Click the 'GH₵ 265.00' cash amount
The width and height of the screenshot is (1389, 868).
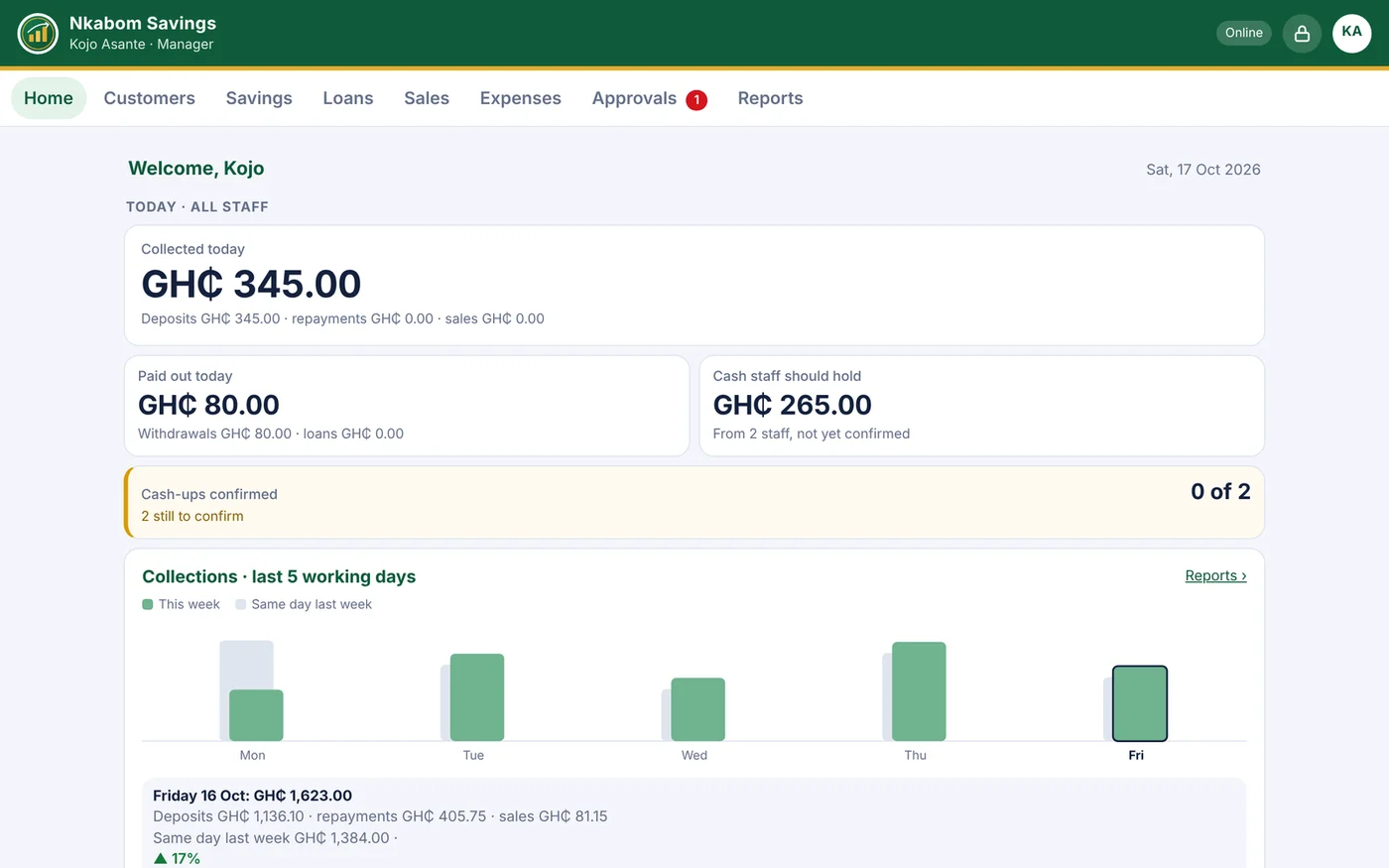pyautogui.click(x=793, y=405)
